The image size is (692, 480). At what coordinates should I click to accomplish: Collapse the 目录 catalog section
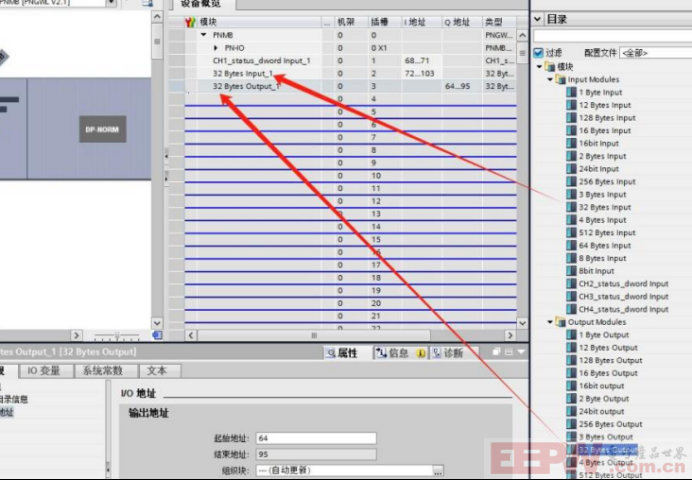537,19
